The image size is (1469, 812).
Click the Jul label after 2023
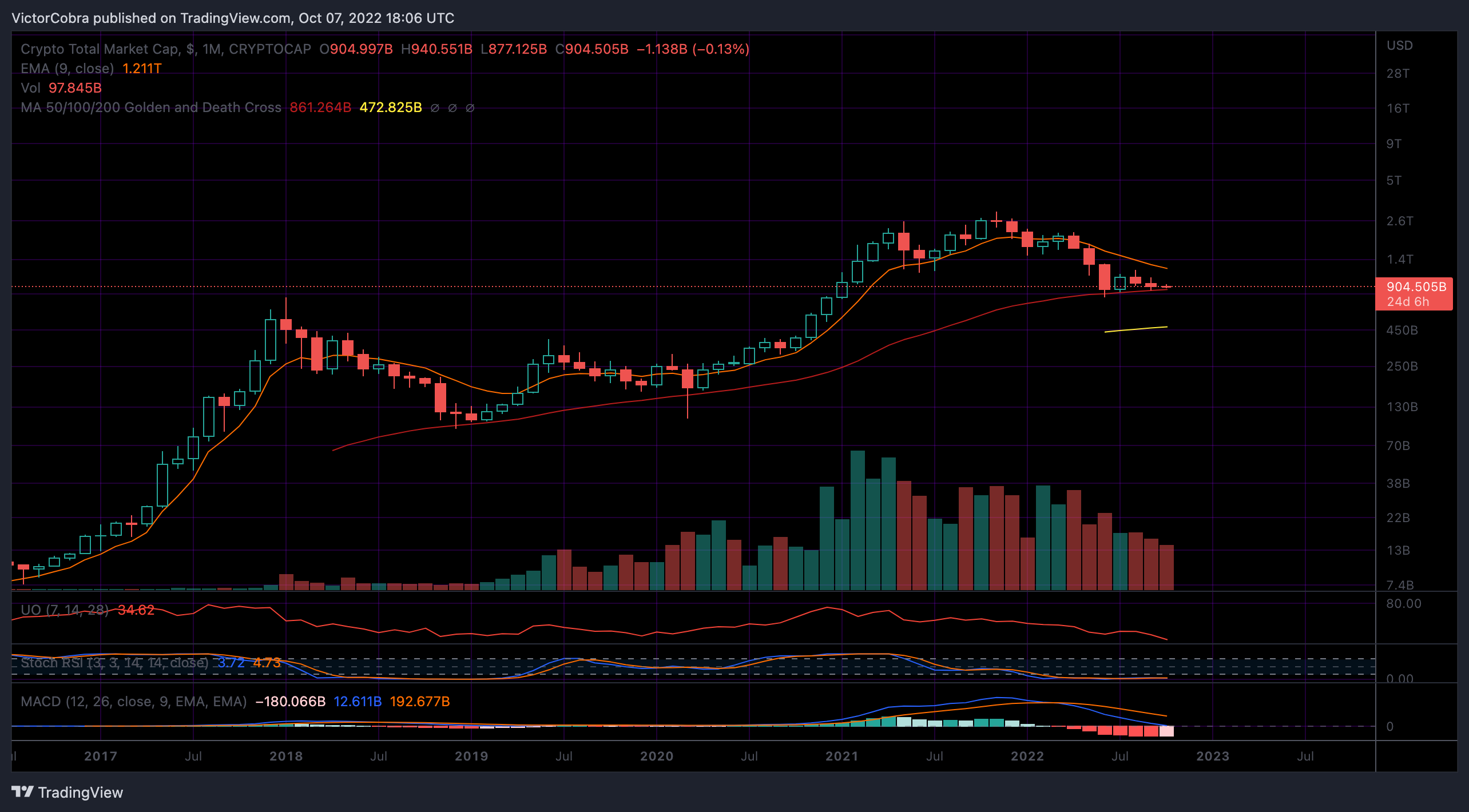coord(1305,756)
